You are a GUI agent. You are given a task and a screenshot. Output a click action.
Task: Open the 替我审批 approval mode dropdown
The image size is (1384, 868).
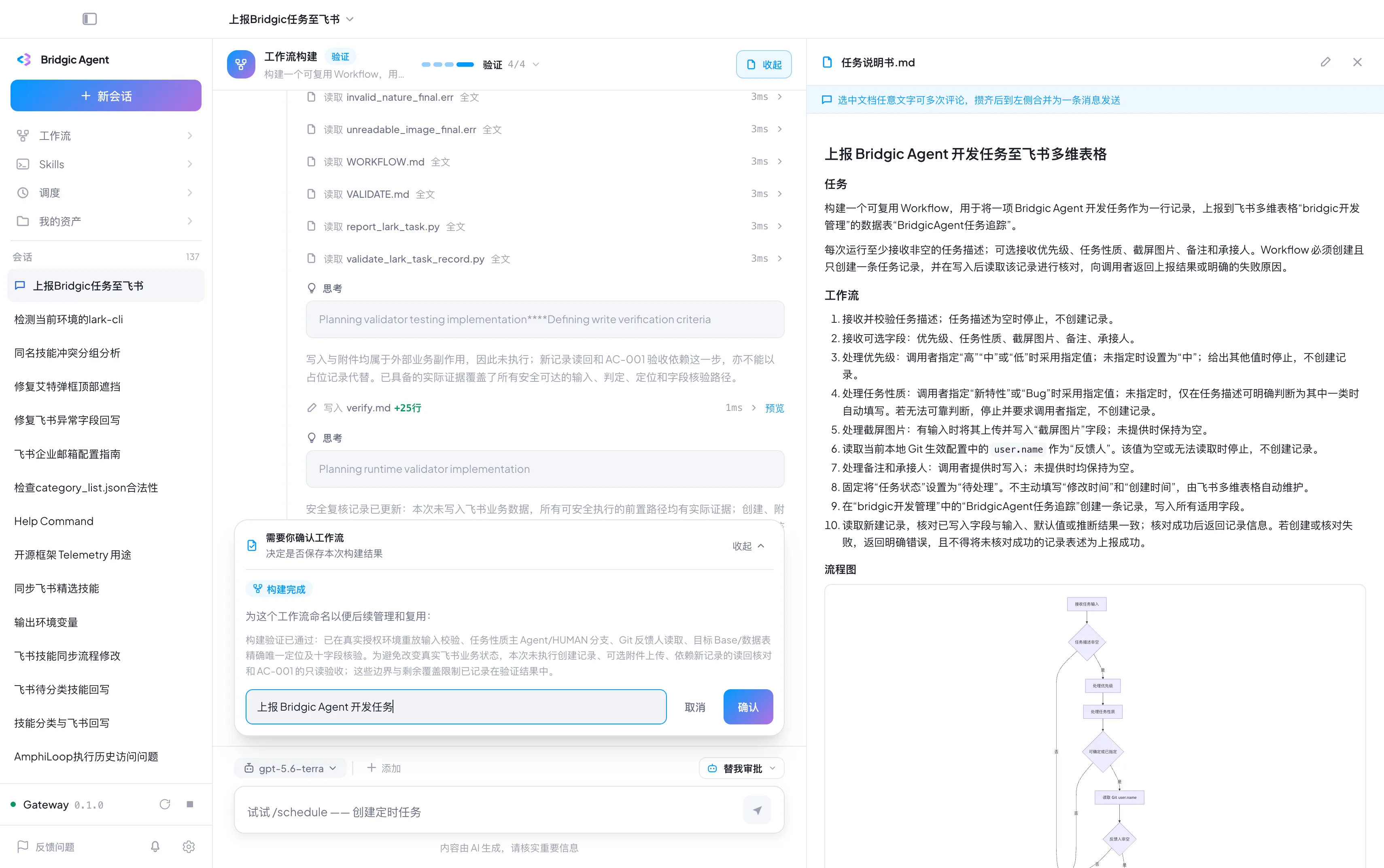[741, 768]
